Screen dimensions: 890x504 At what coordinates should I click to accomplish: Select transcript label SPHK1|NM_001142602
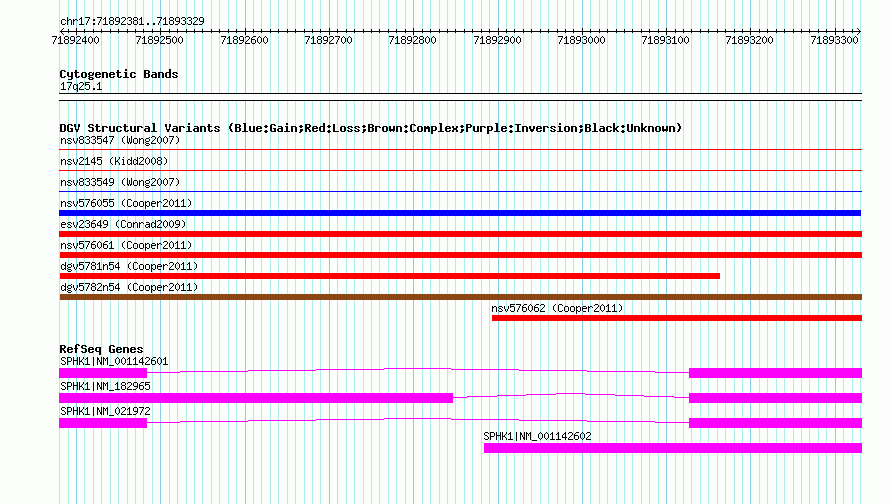coord(537,436)
